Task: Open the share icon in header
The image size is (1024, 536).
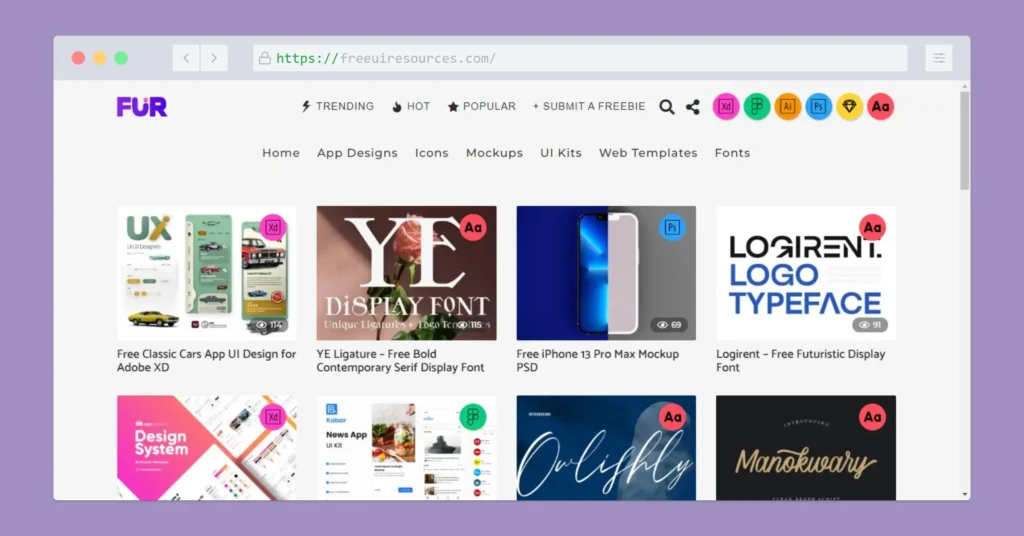Action: 693,107
